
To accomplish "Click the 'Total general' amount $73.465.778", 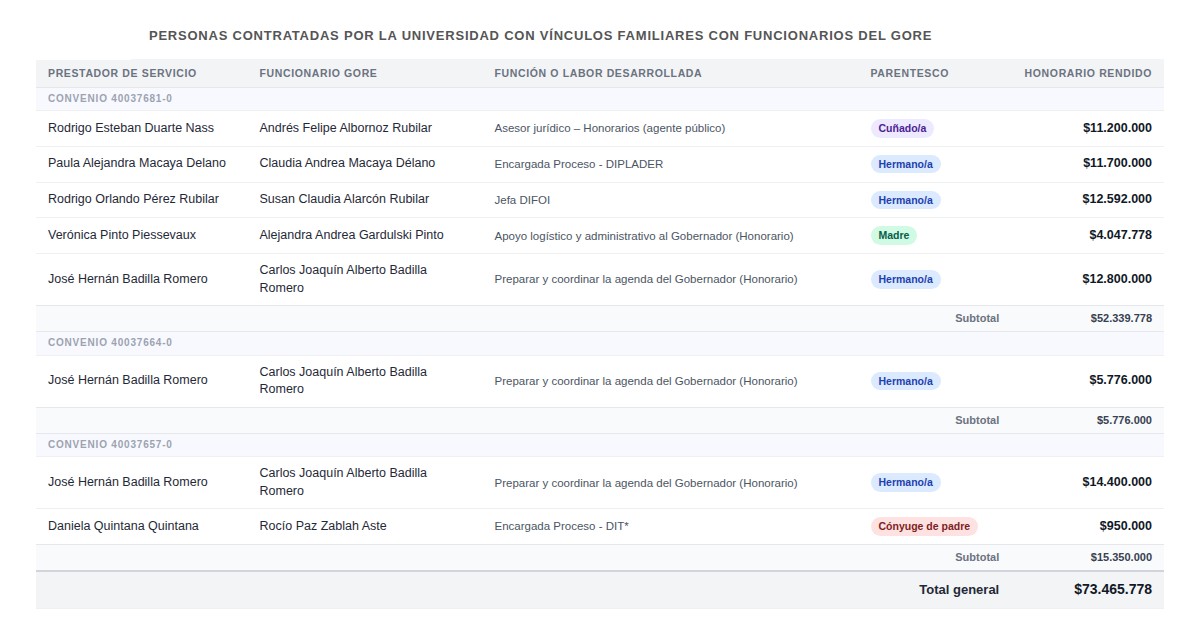I will [x=1112, y=589].
